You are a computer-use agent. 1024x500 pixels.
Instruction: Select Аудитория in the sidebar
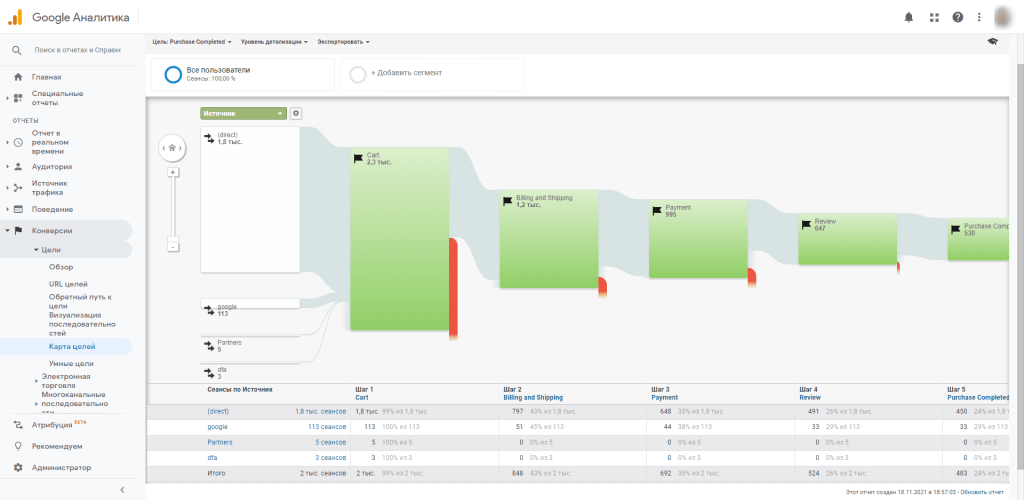pos(52,167)
